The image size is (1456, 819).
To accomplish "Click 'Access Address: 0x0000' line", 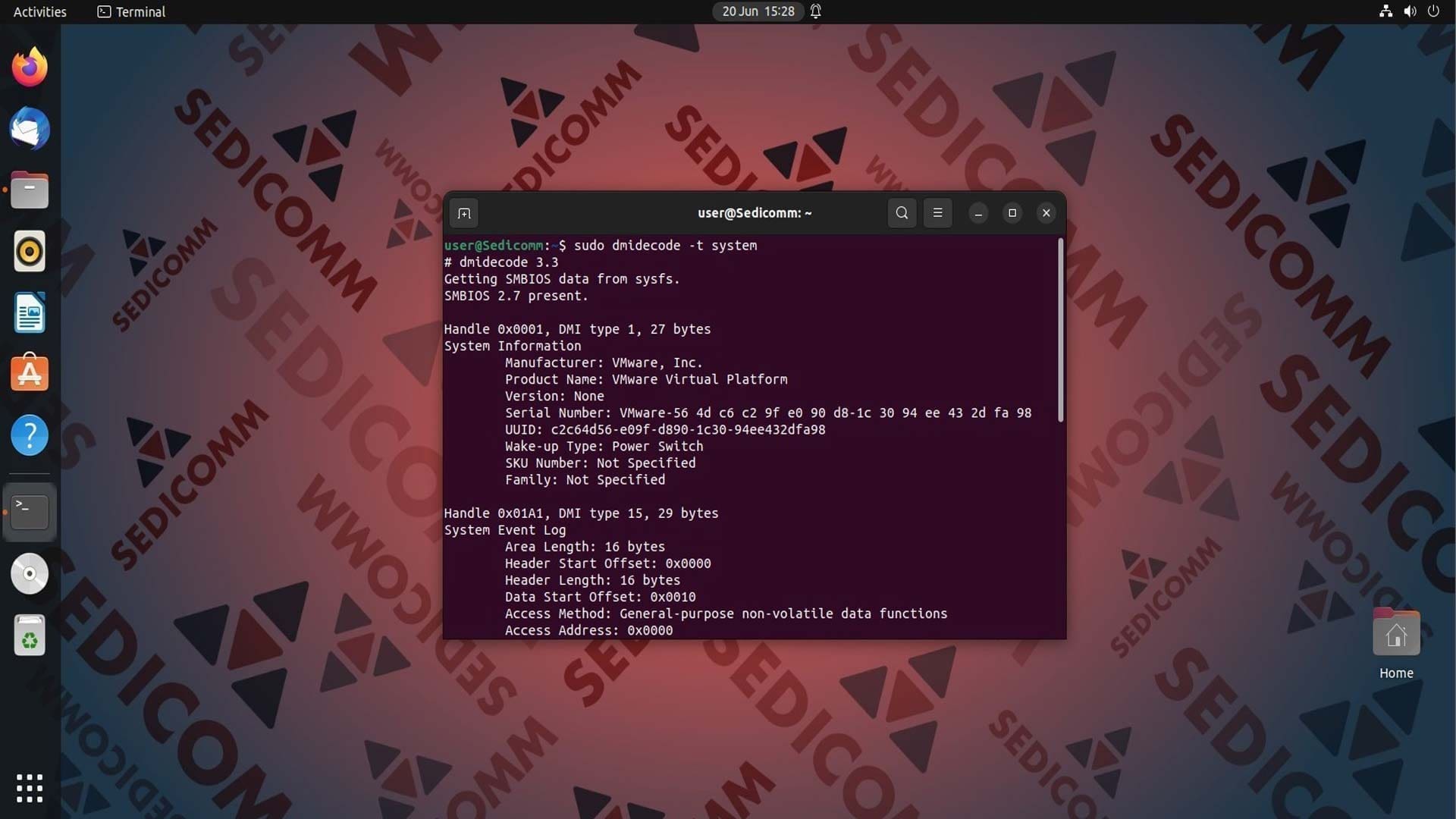I will click(x=588, y=630).
